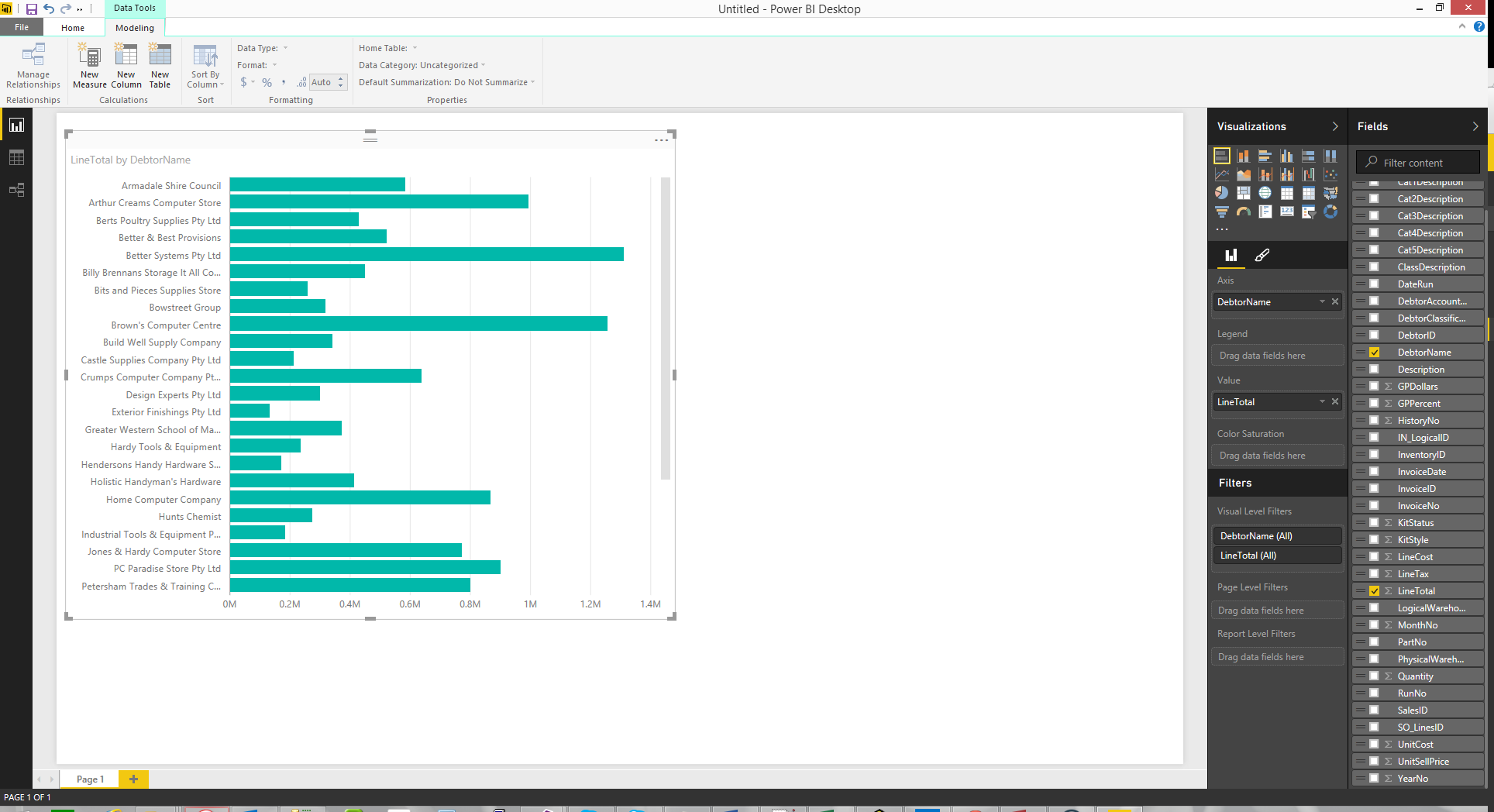
Task: Check the Quantity field checkbox
Action: pyautogui.click(x=1374, y=676)
